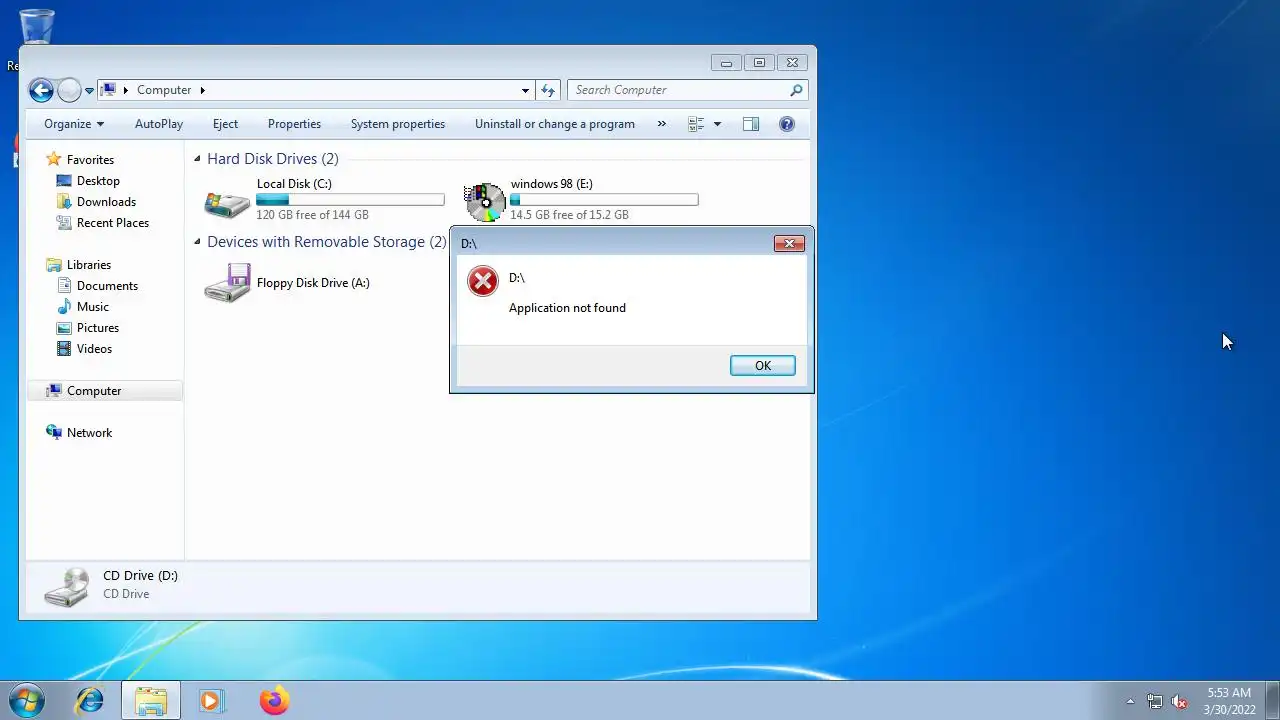Select Network in navigation pane
Image resolution: width=1280 pixels, height=720 pixels.
coord(89,433)
